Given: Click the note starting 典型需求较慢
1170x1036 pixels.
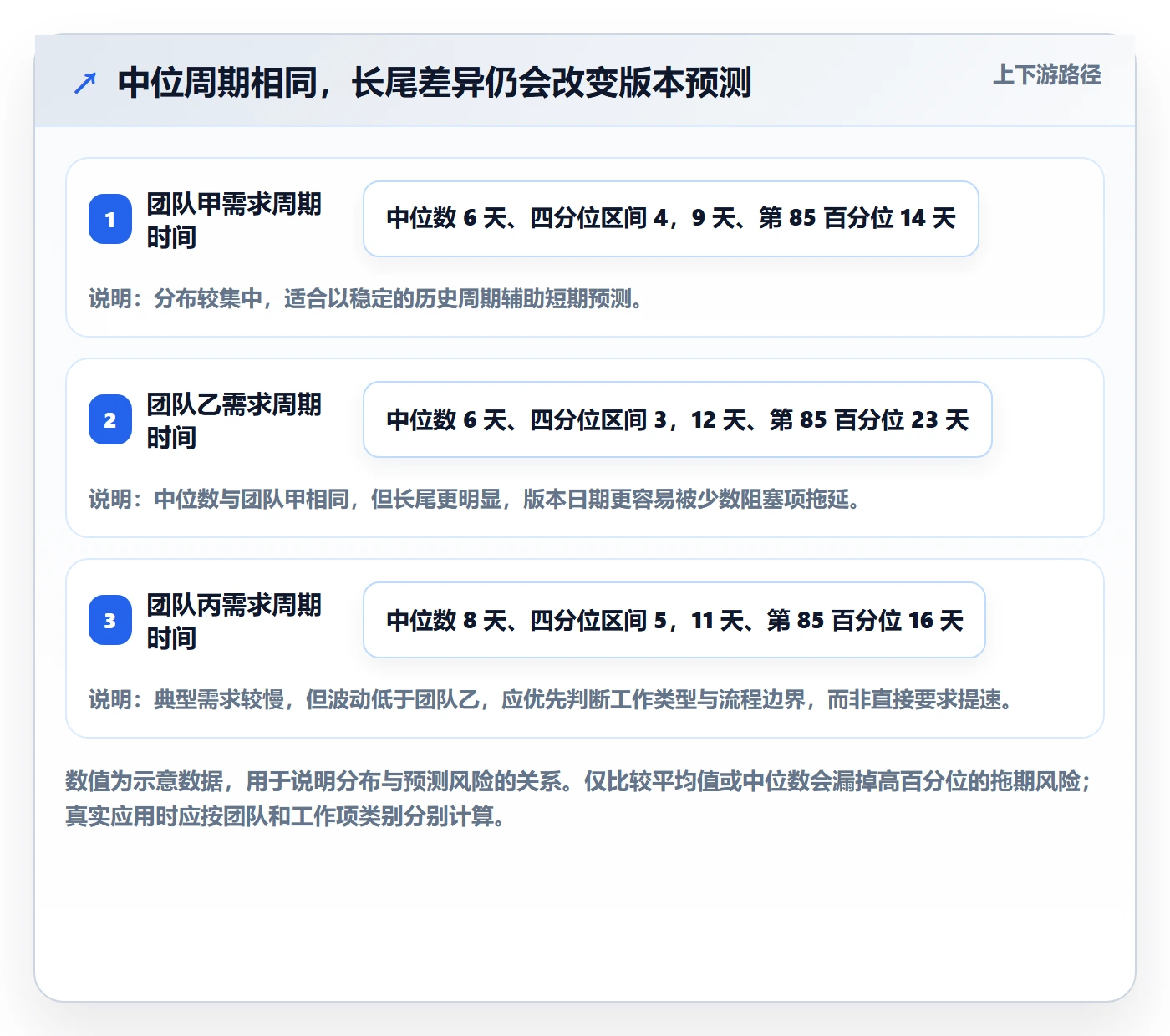Looking at the screenshot, I should click(x=551, y=699).
